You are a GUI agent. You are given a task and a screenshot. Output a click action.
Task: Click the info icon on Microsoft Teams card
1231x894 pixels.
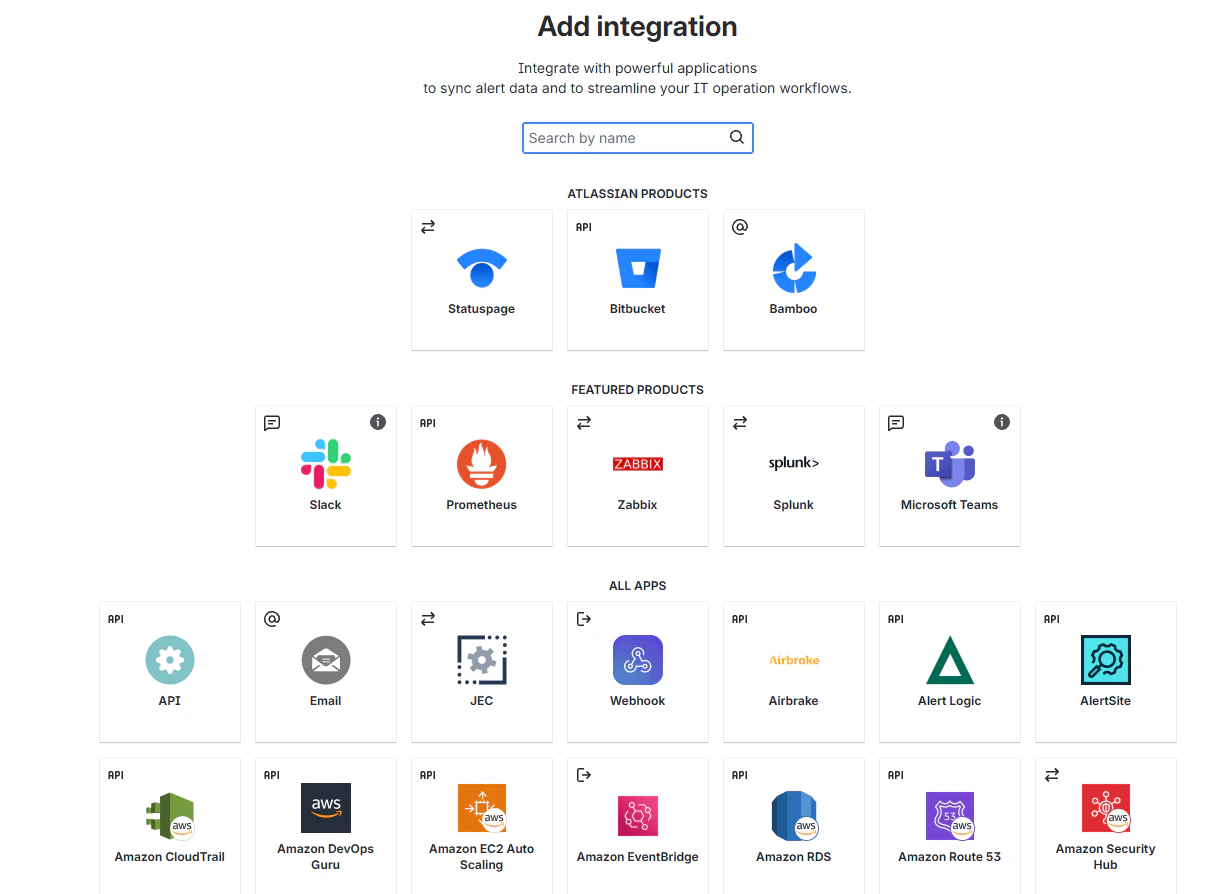(1002, 422)
